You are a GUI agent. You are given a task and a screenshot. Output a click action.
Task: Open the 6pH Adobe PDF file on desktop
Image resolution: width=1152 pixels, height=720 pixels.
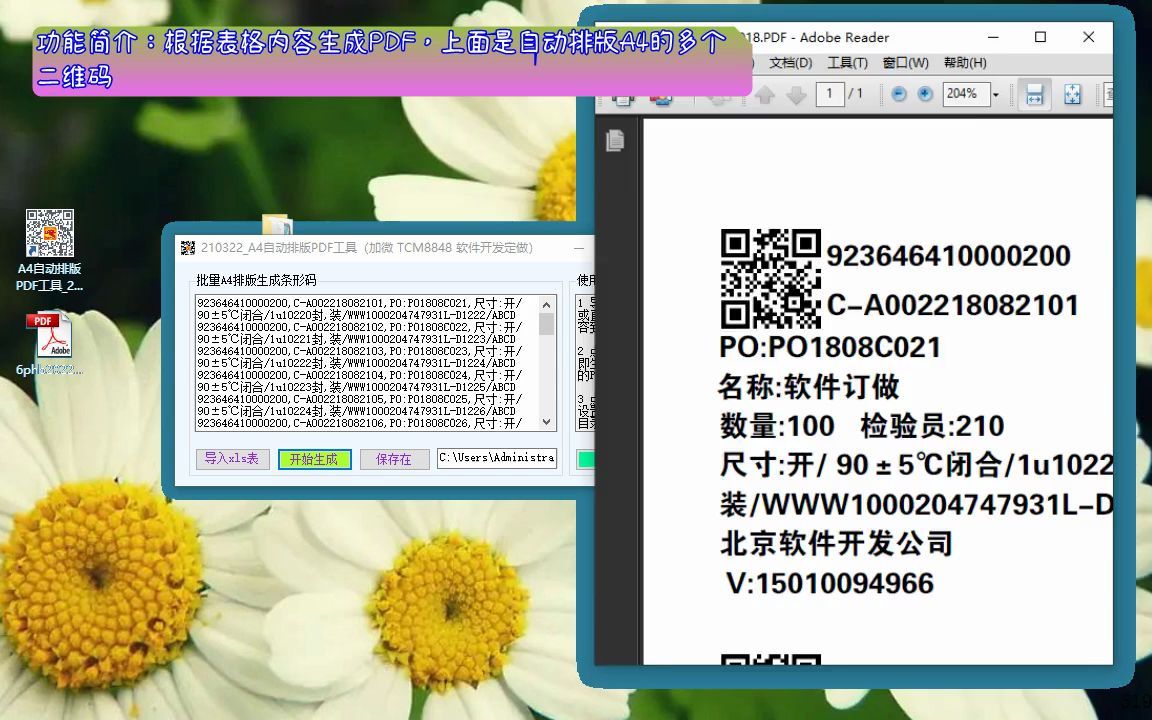(50, 333)
